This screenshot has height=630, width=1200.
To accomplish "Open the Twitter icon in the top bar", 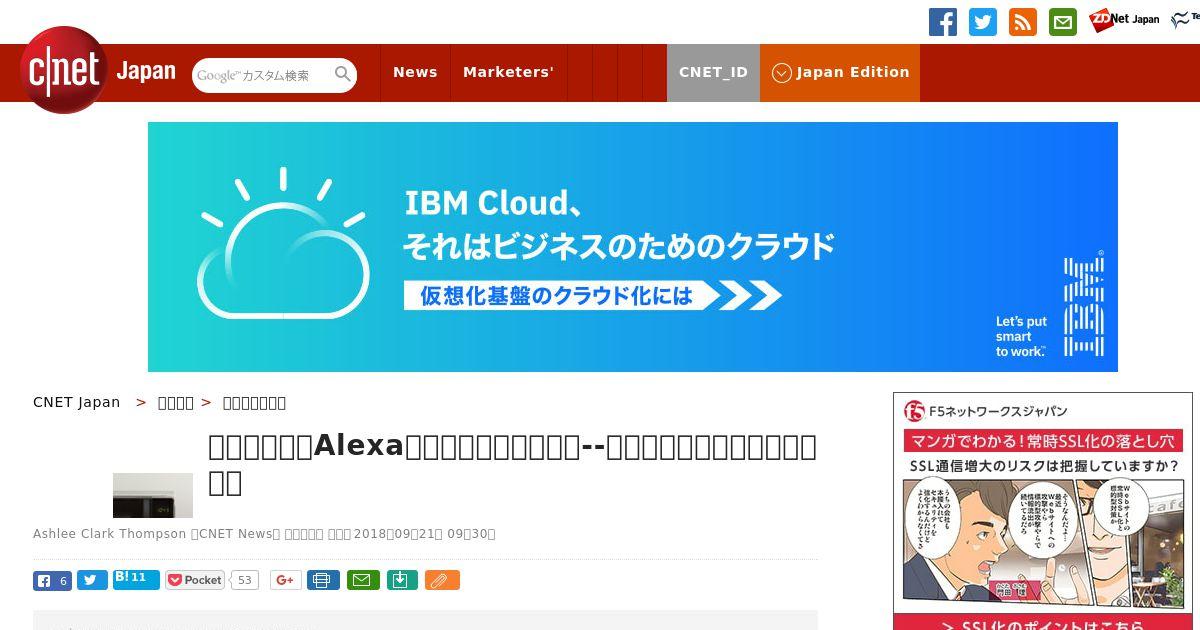I will (983, 22).
